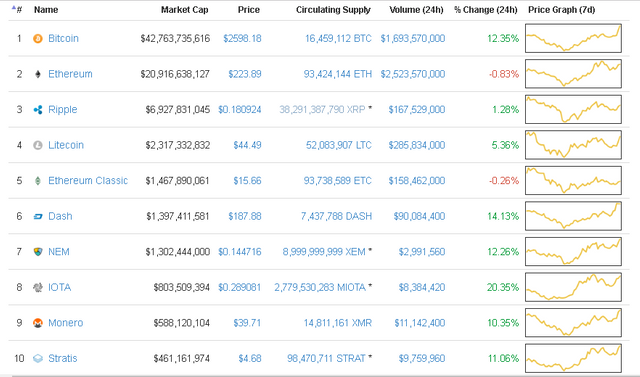Open Ethereum 7-day price graph
Screen dimensions: 640x377
[x=573, y=73]
